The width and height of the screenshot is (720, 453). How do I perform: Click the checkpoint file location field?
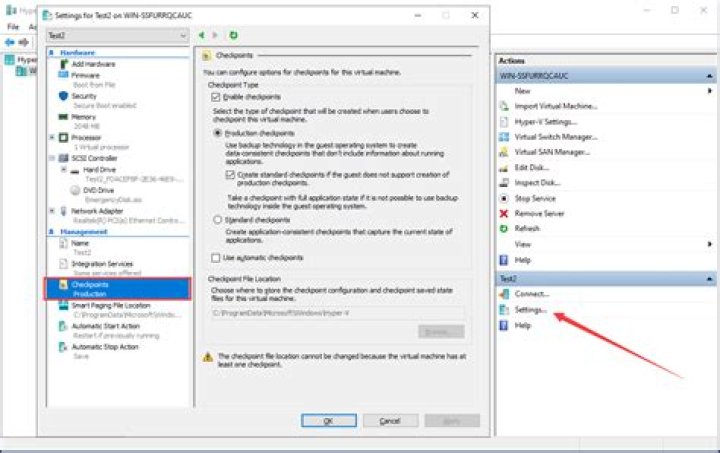point(338,313)
